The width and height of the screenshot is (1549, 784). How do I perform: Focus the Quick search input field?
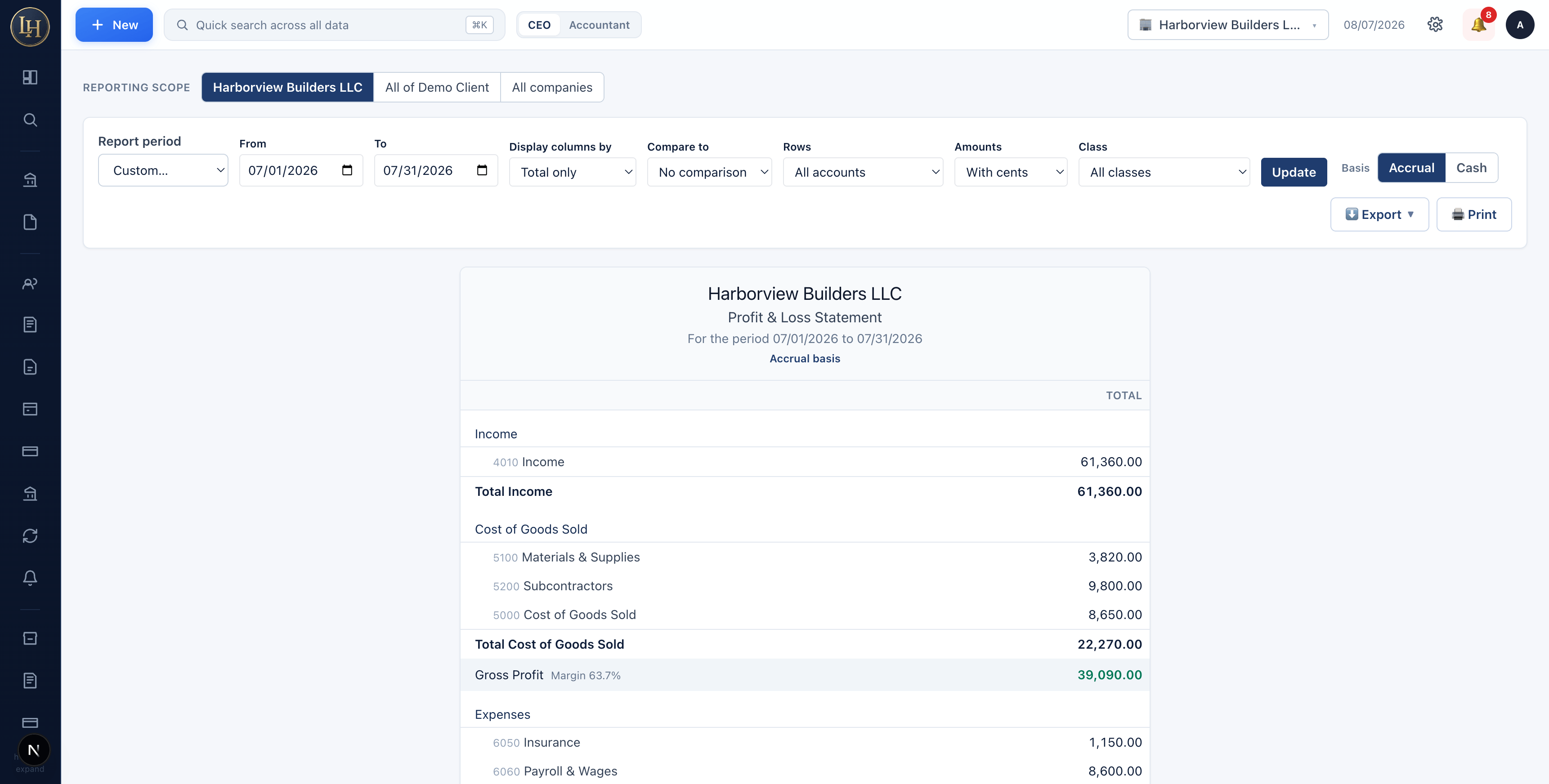click(x=334, y=25)
